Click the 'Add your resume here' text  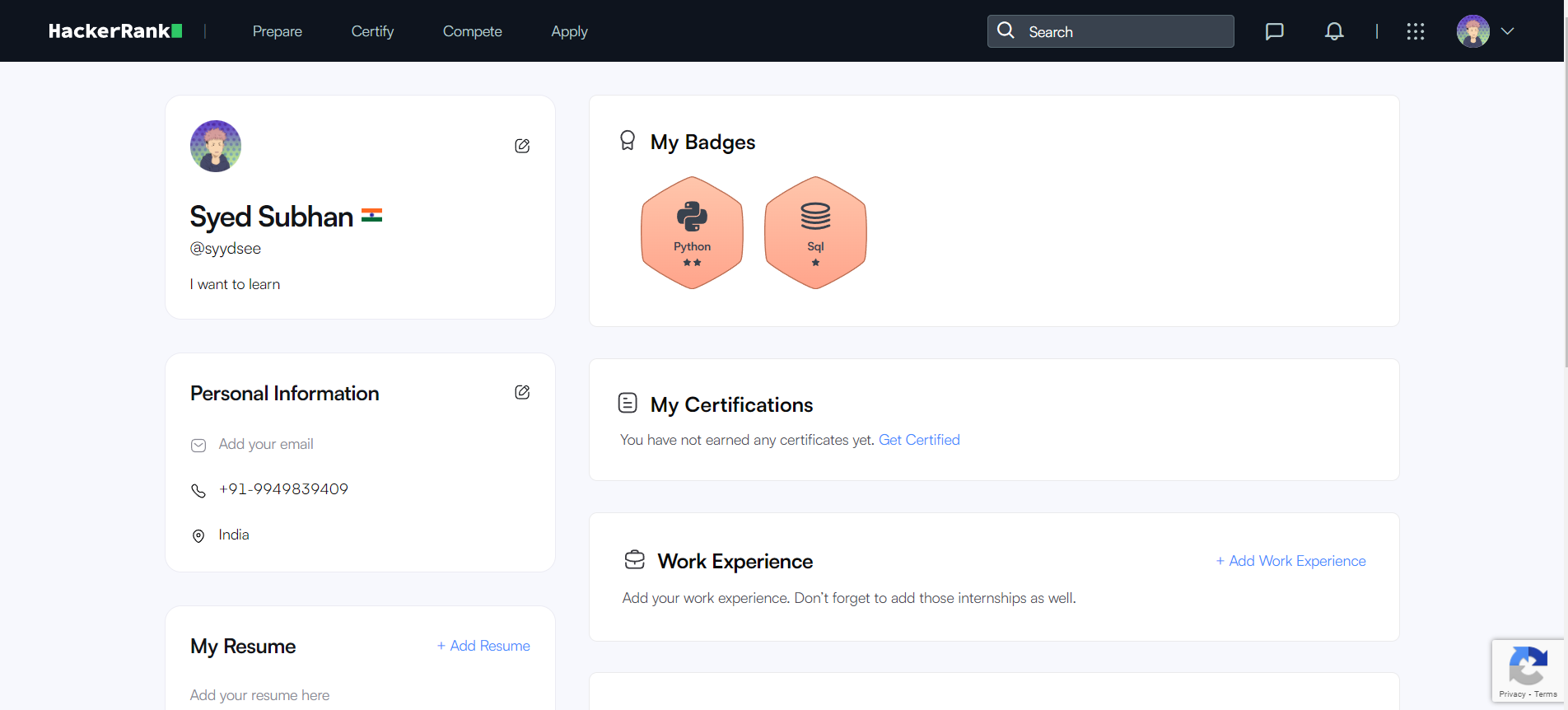click(259, 695)
